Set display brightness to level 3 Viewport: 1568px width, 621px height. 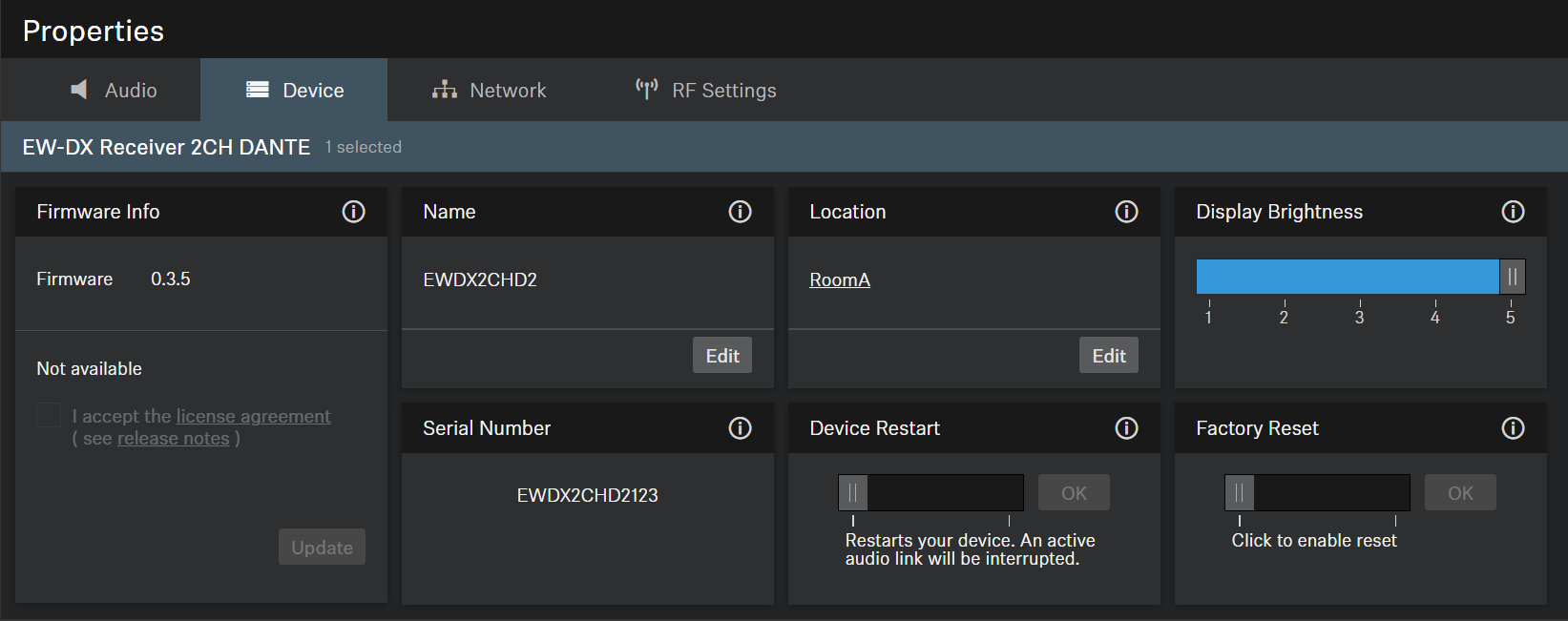1359,278
